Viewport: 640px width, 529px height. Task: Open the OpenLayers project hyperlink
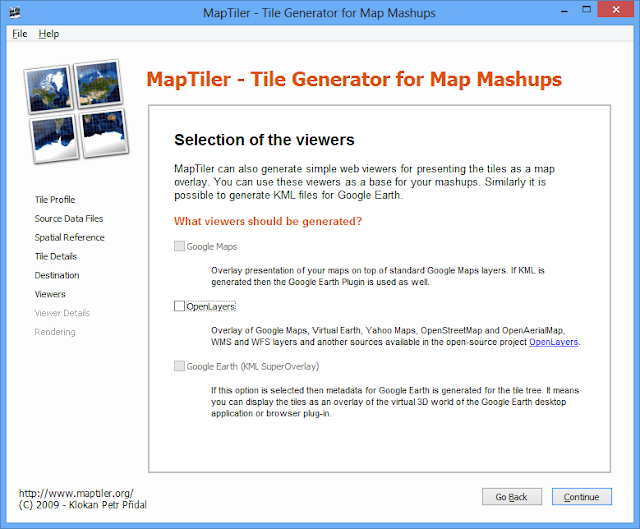click(553, 342)
